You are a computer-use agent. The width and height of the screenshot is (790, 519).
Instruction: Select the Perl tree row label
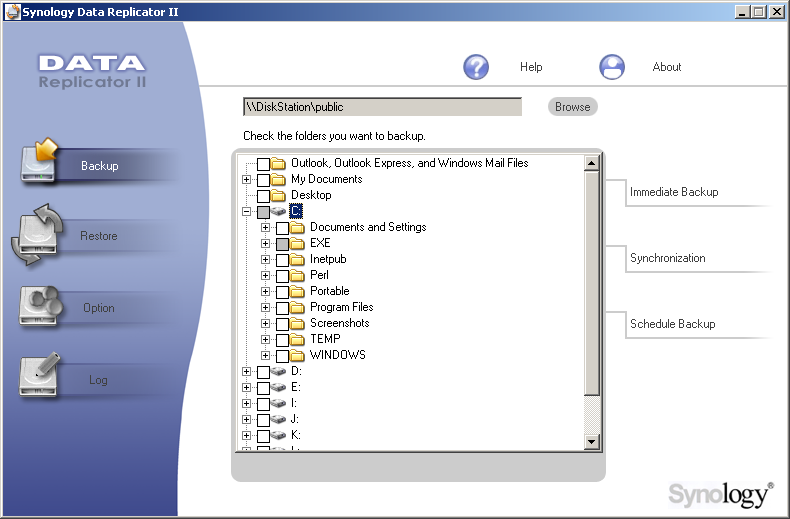pyautogui.click(x=319, y=275)
